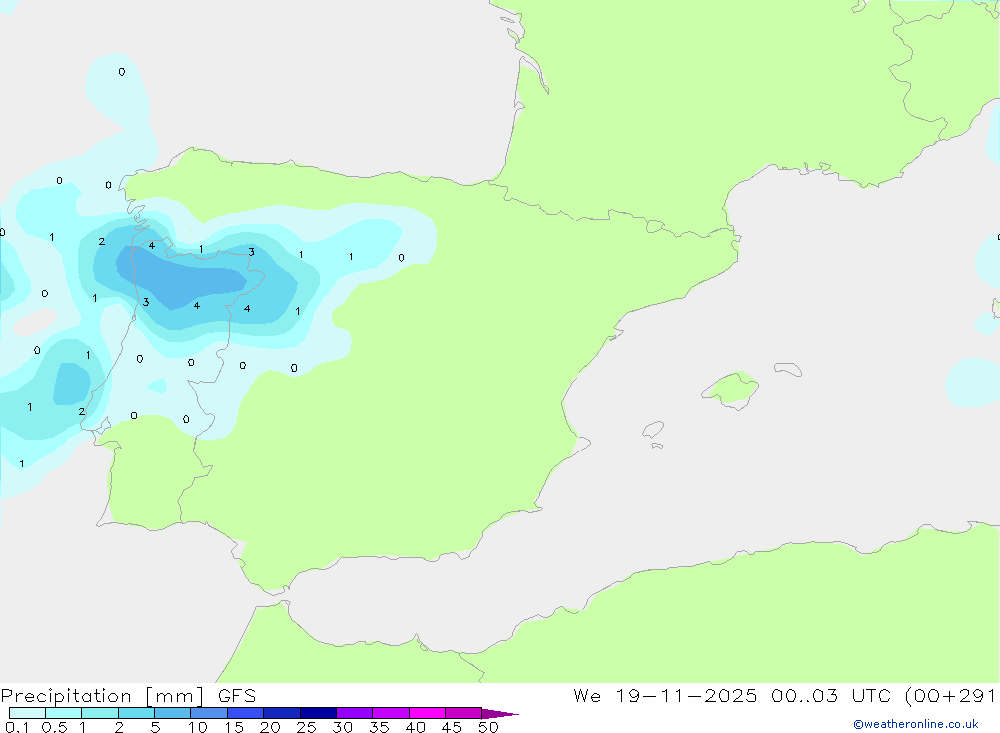This screenshot has height=733, width=1000.
Task: Click the 'Precipitation [mm]' title text
Action: (x=102, y=696)
